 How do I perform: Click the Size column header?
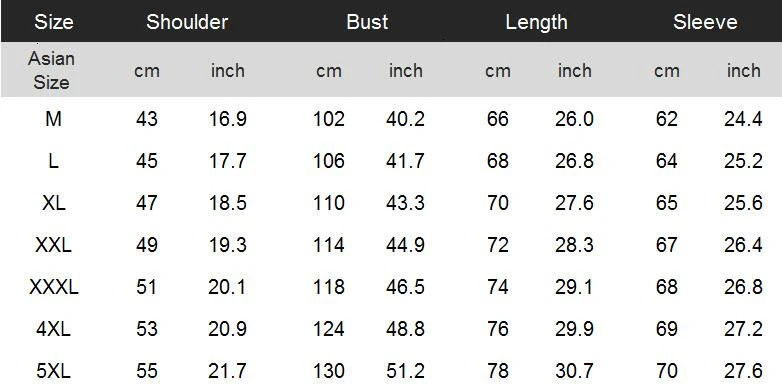[x=53, y=22]
